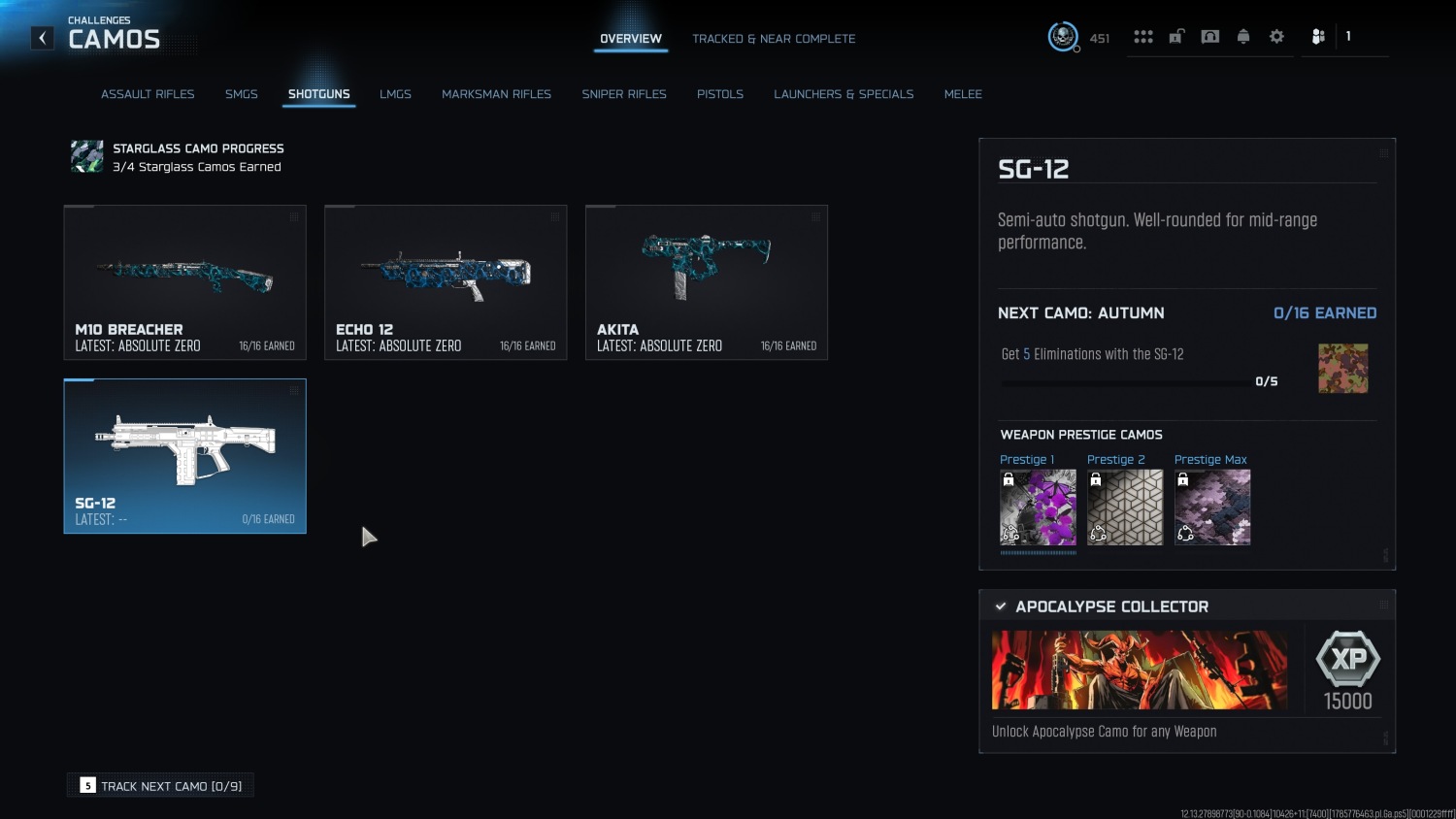The width and height of the screenshot is (1456, 819).
Task: Switch to the Overview tab
Action: 631,39
